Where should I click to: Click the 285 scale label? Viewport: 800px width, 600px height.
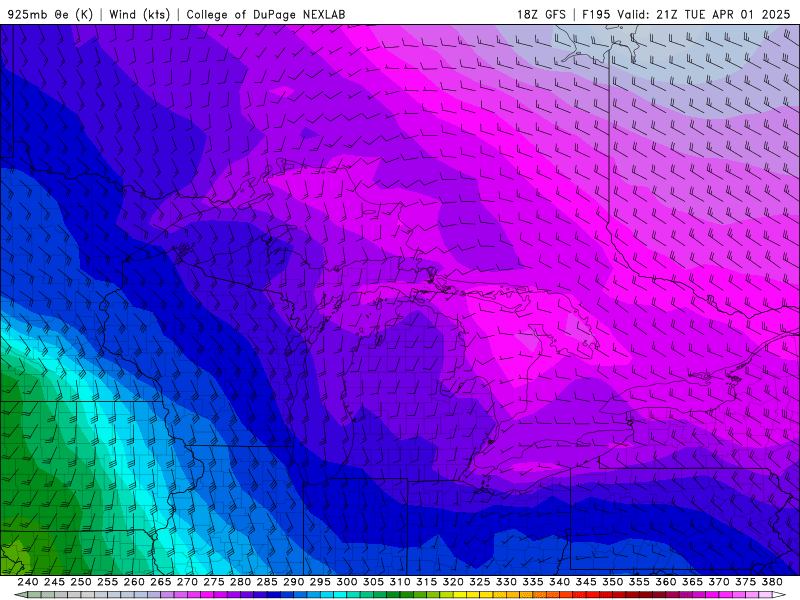click(267, 582)
